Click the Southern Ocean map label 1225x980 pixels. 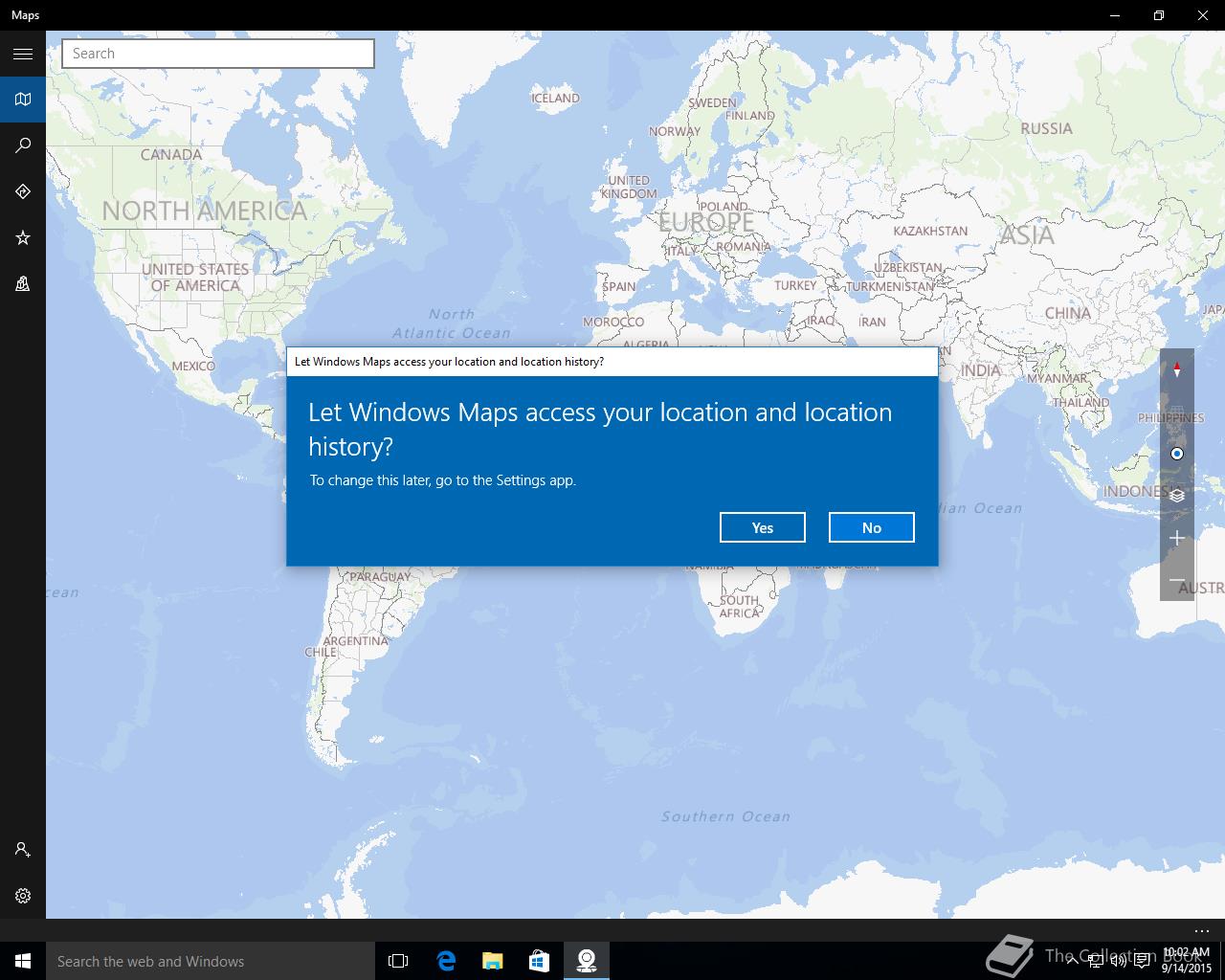pyautogui.click(x=725, y=816)
